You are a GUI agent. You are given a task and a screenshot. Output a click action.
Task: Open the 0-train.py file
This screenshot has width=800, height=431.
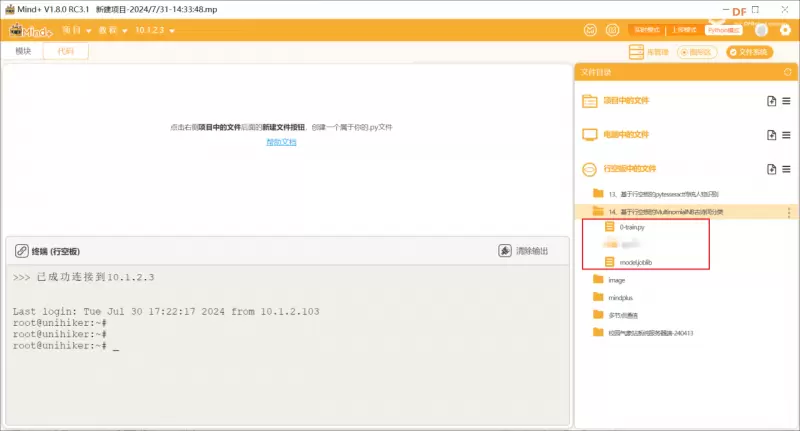coord(632,227)
